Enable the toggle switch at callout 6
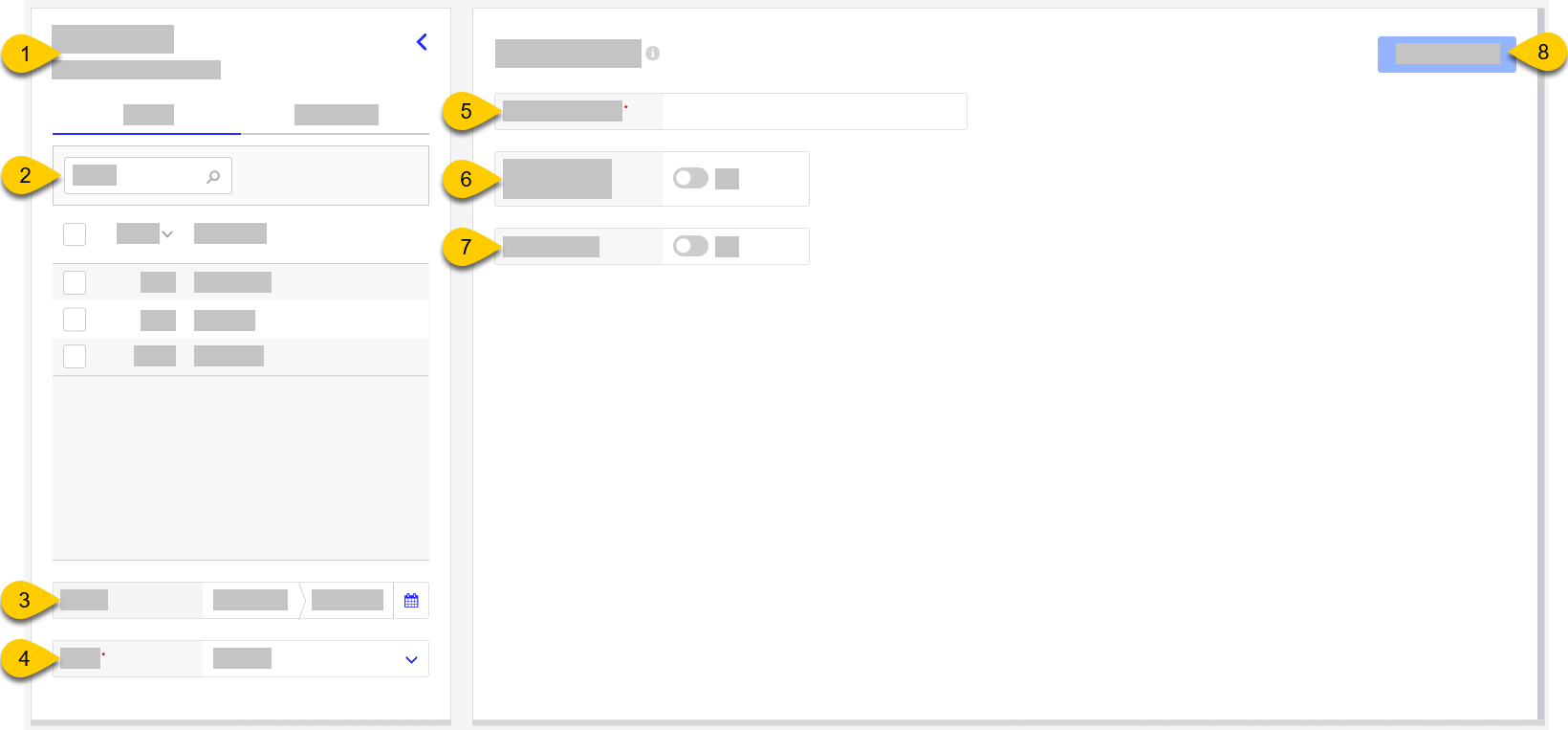This screenshot has width=1568, height=730. pyautogui.click(x=690, y=178)
